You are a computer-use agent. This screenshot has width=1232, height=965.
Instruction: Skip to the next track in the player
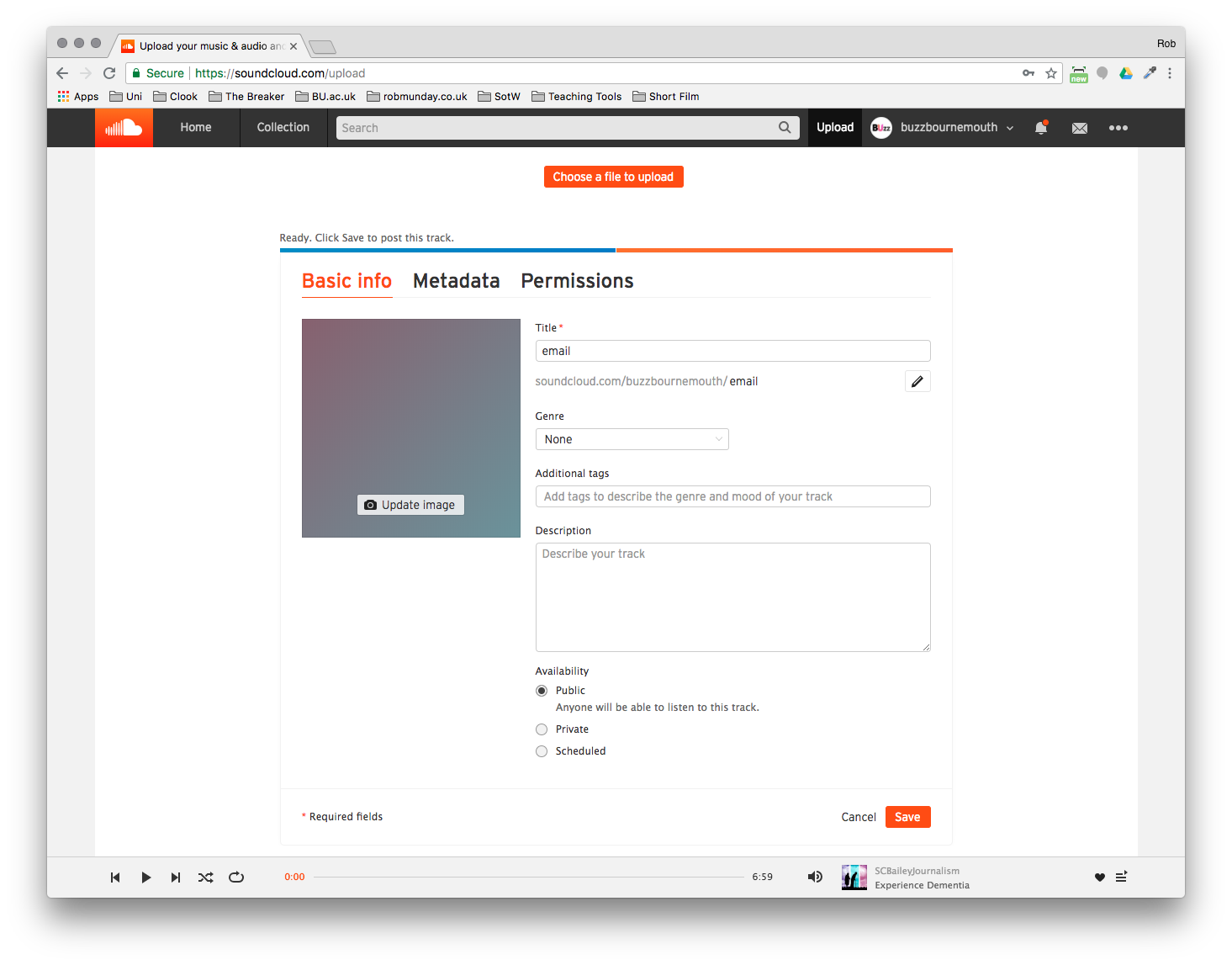tap(176, 878)
